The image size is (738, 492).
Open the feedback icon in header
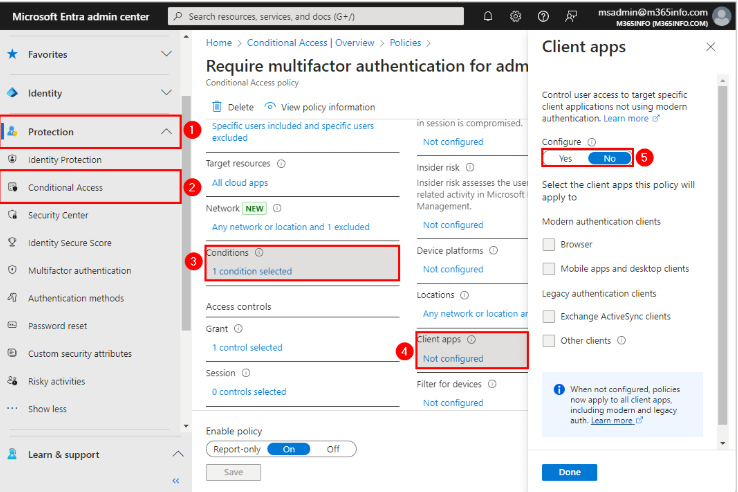pos(571,16)
